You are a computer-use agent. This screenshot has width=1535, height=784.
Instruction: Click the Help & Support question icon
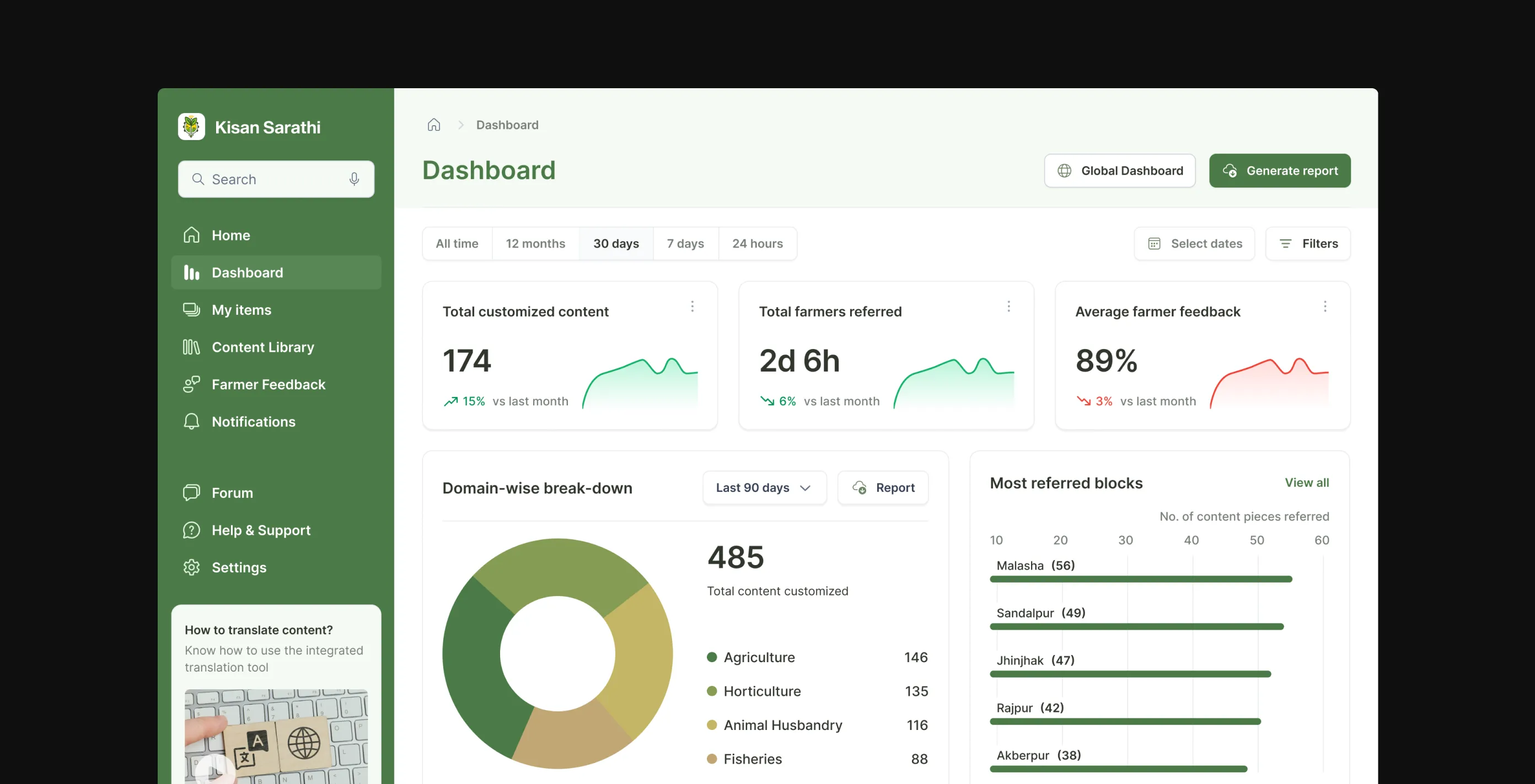191,530
